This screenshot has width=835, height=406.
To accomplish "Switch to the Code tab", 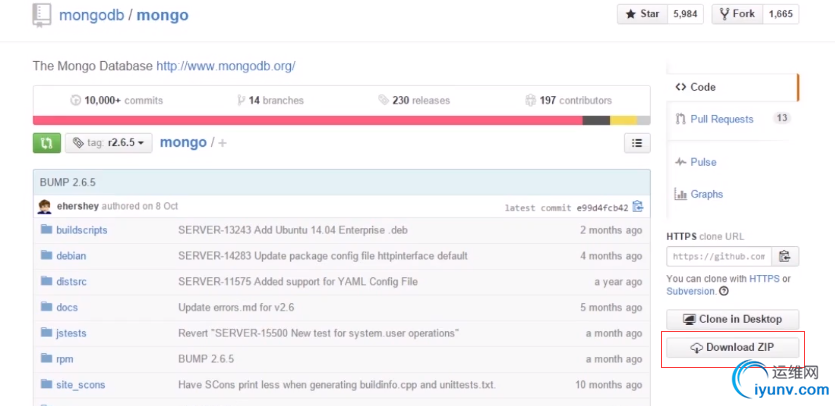I will pos(732,87).
